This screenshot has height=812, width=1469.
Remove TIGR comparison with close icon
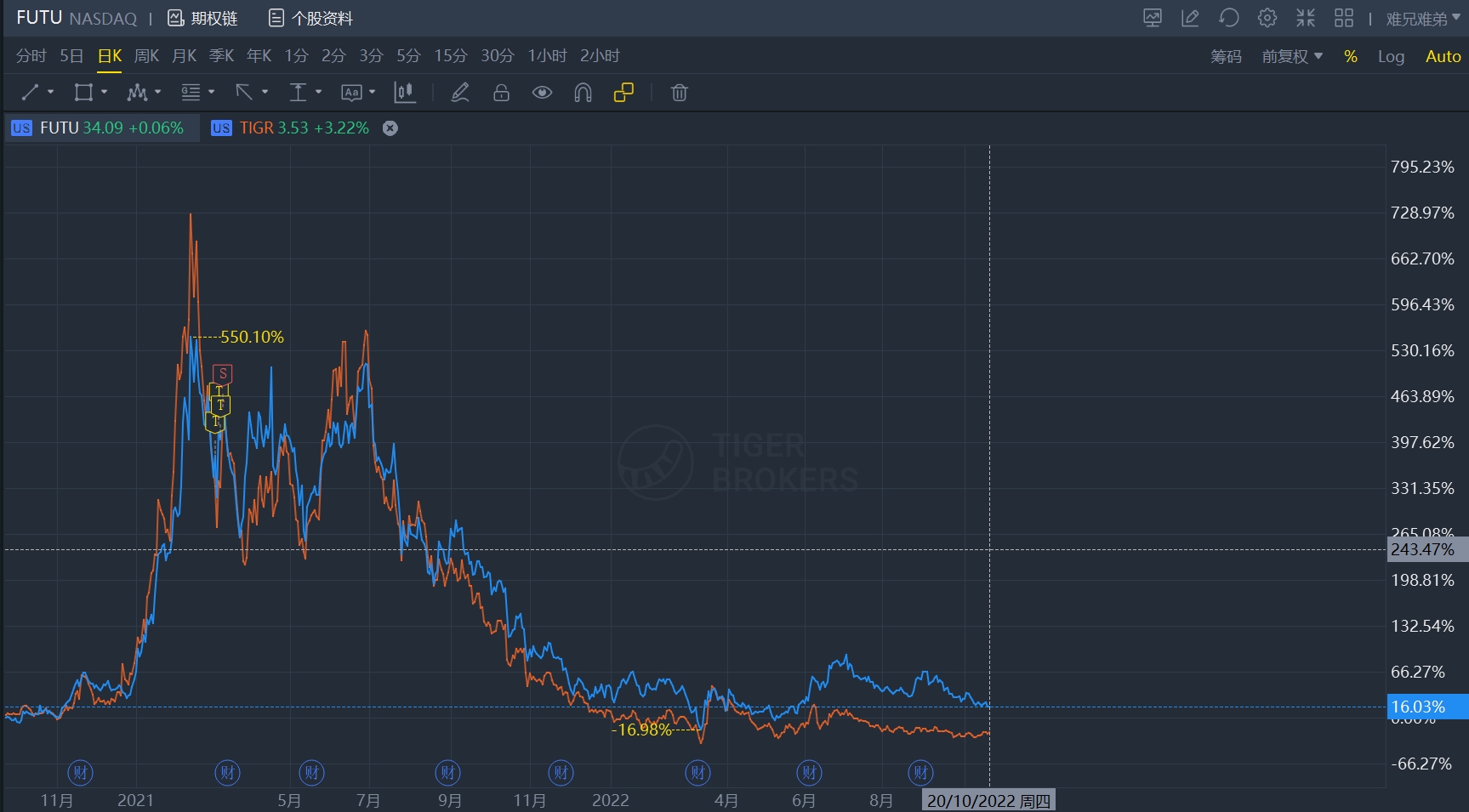pos(390,128)
